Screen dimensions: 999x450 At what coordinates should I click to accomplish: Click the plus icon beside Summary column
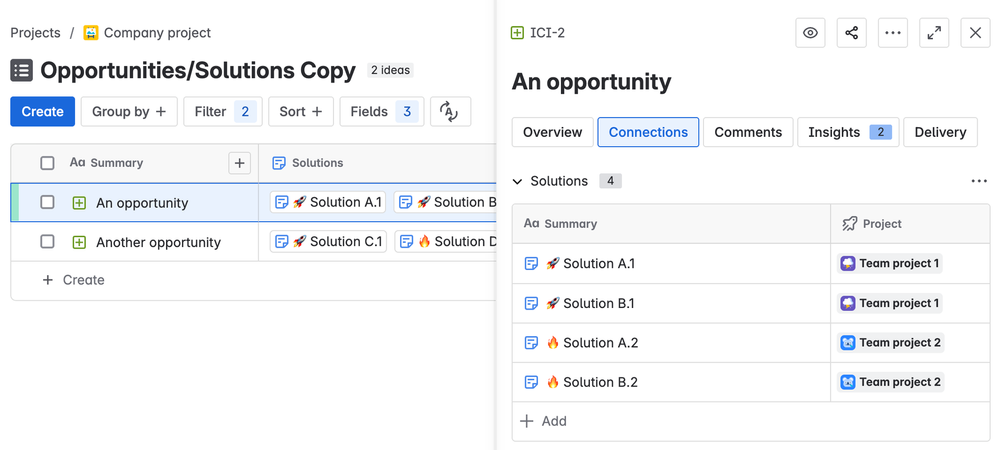click(x=239, y=163)
